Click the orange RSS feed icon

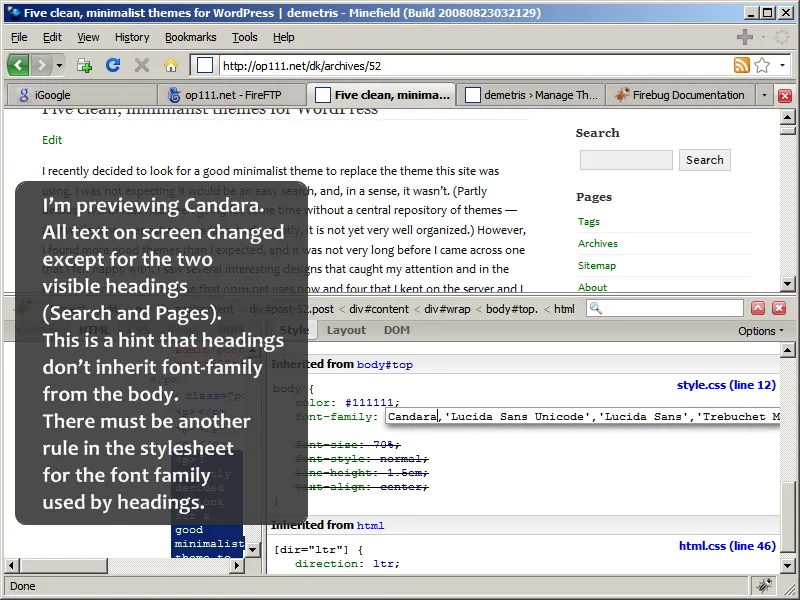[x=741, y=65]
